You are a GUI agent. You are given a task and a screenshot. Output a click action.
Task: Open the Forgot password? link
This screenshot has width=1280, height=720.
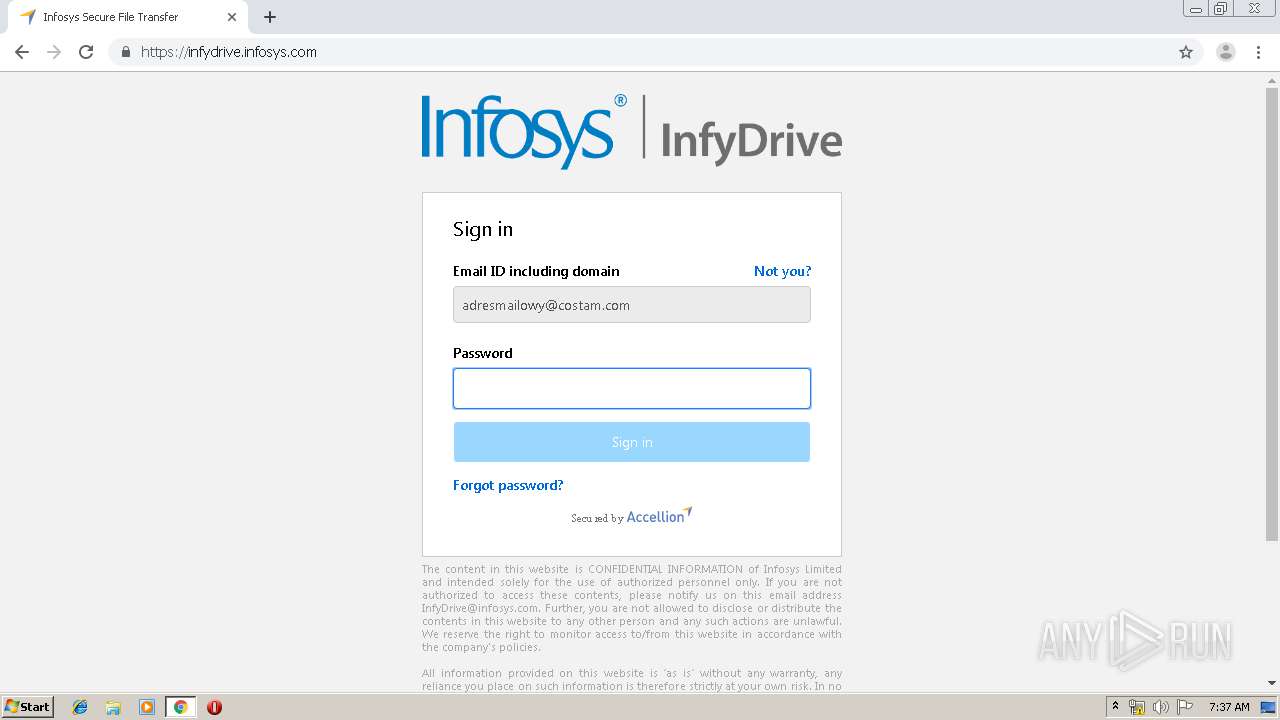click(508, 485)
